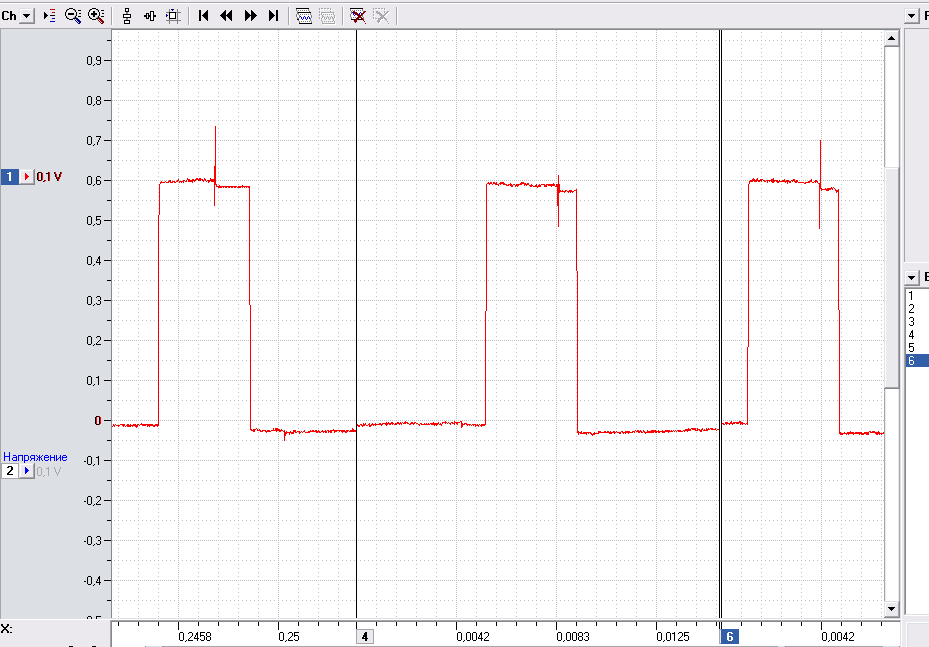
Task: Click the vertical alignment toolbar icon
Action: (x=127, y=16)
